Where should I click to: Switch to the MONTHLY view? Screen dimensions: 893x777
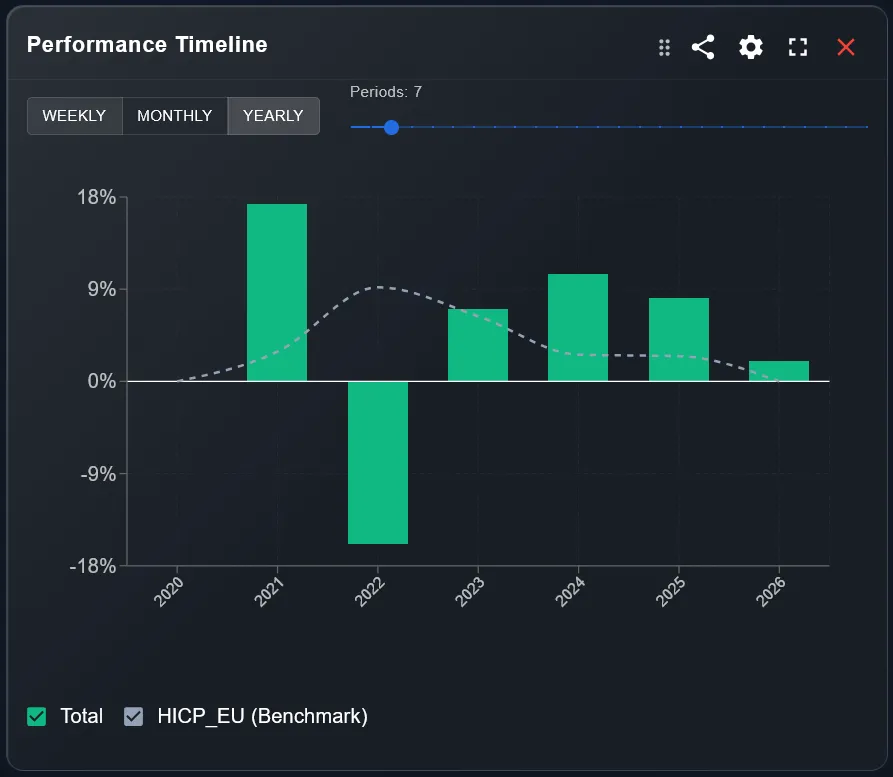pos(174,115)
